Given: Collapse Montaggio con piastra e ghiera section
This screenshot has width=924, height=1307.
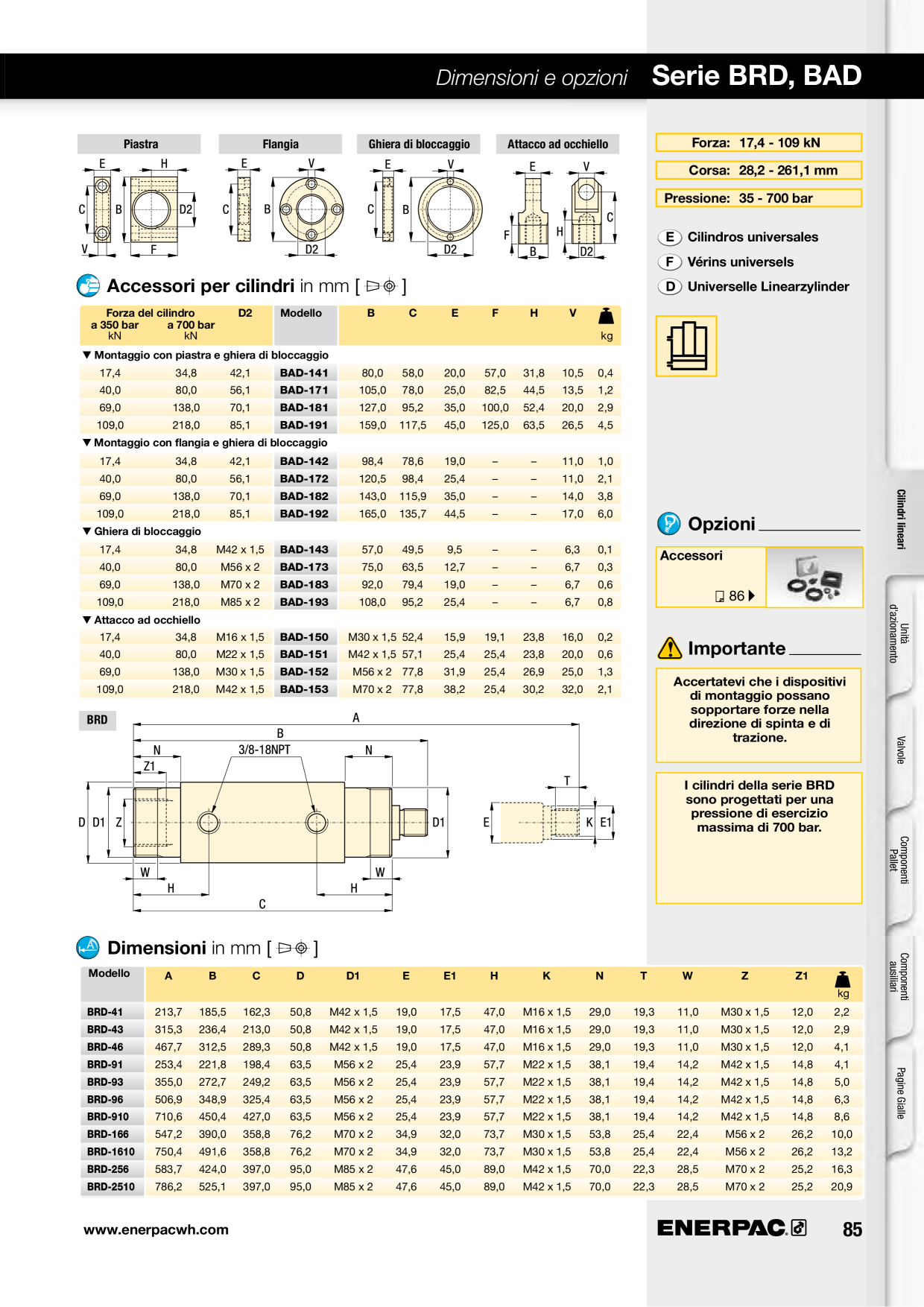Looking at the screenshot, I should [x=205, y=355].
